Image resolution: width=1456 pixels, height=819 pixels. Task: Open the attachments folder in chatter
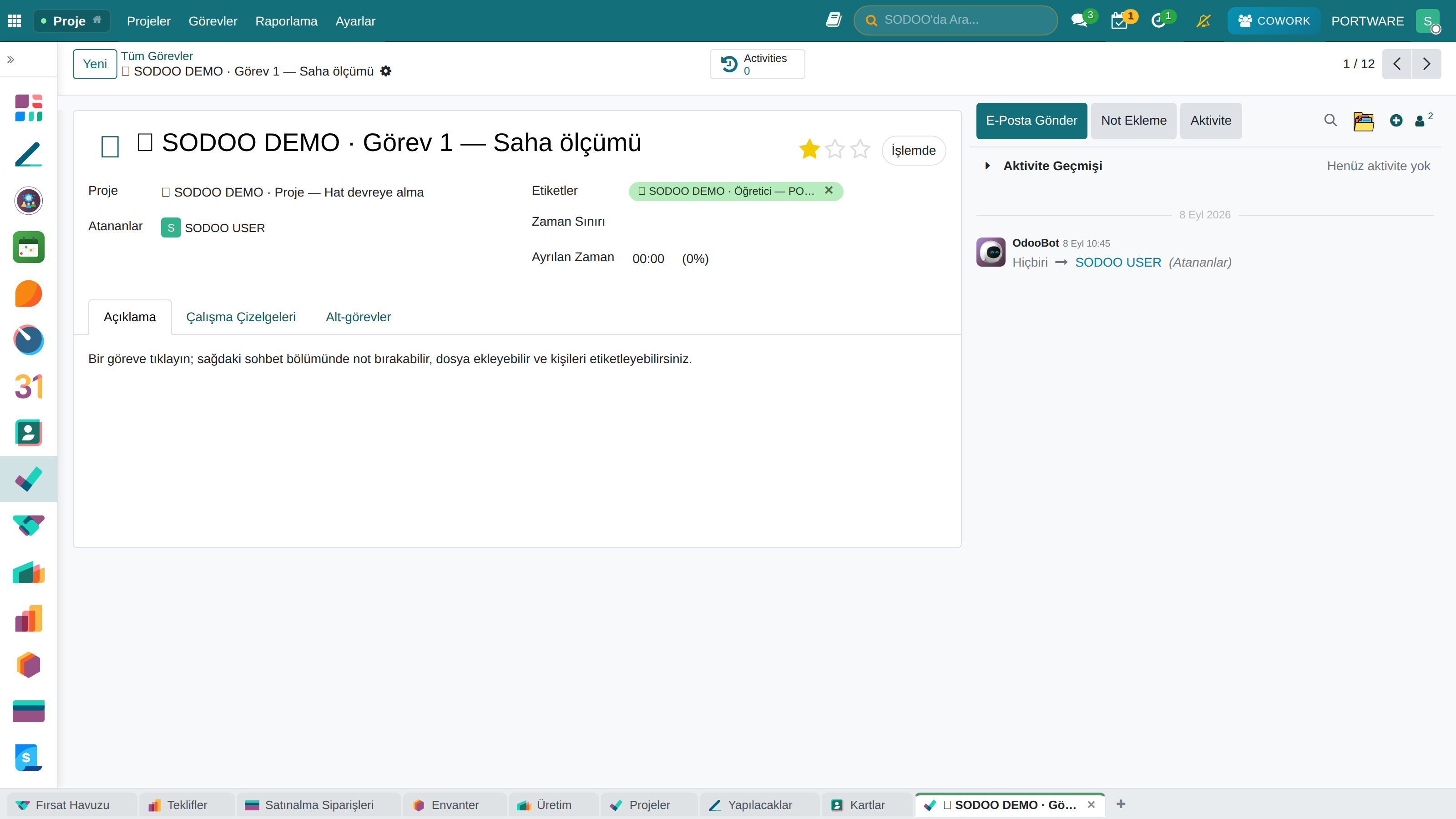[x=1363, y=121]
